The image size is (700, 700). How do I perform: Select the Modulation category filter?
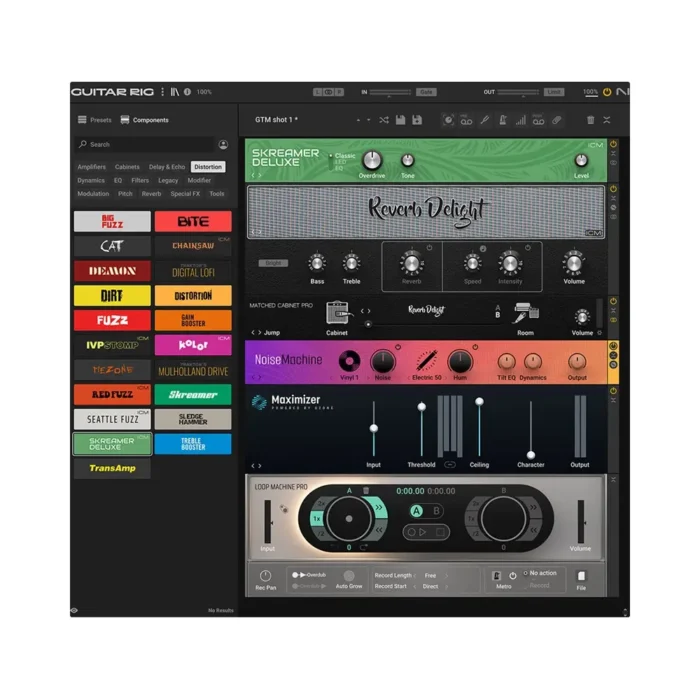pos(93,194)
